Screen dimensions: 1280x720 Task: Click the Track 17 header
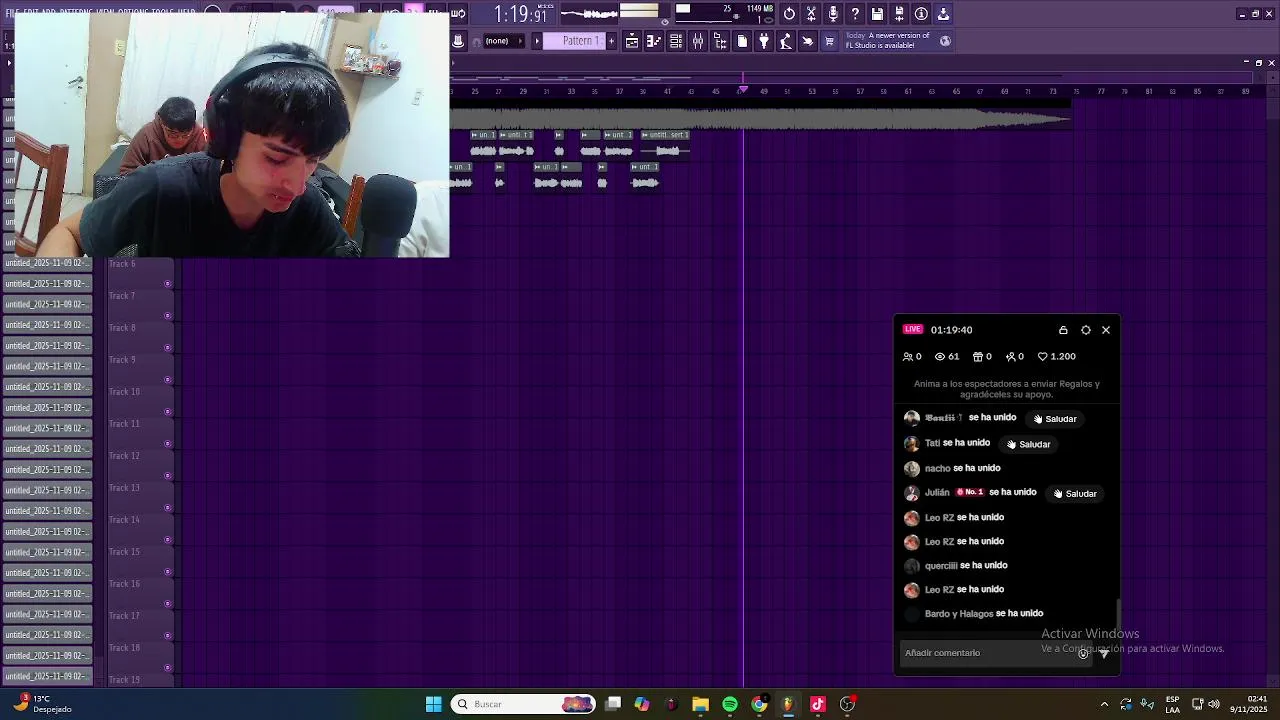(x=141, y=624)
